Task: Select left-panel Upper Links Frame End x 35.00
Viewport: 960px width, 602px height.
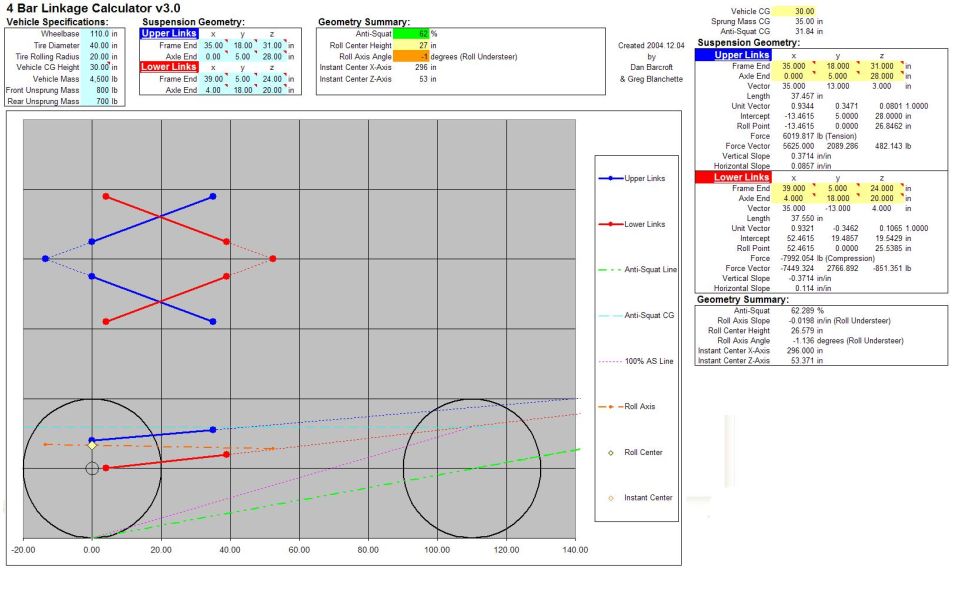Action: point(213,45)
